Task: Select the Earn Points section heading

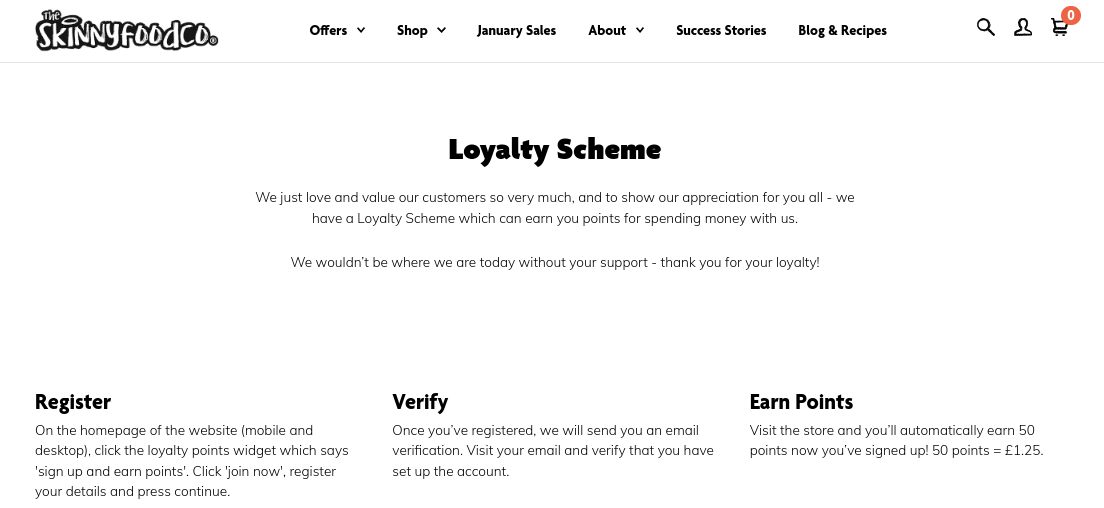Action: [x=801, y=402]
